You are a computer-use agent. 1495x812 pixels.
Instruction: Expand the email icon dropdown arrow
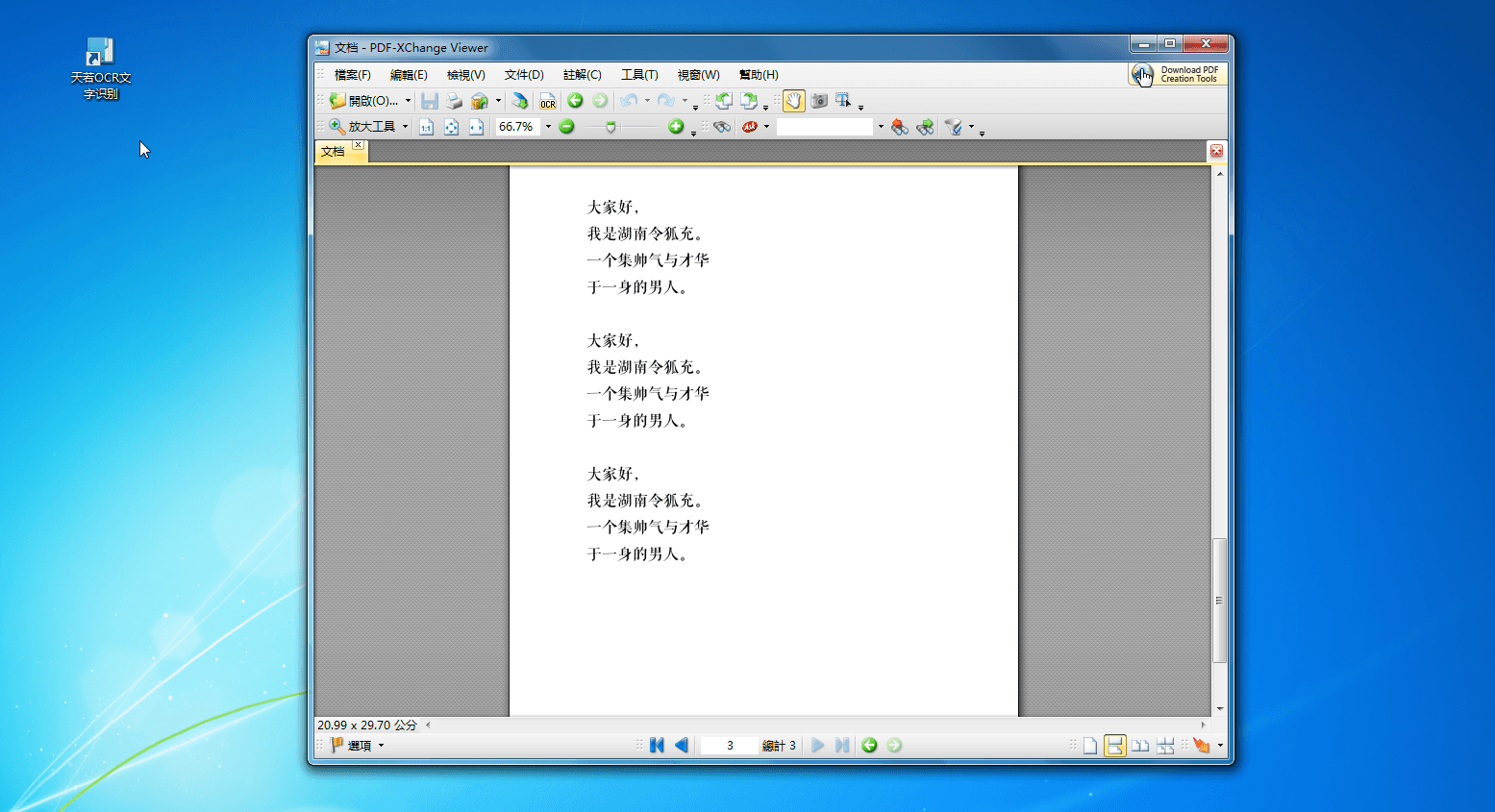tap(498, 101)
